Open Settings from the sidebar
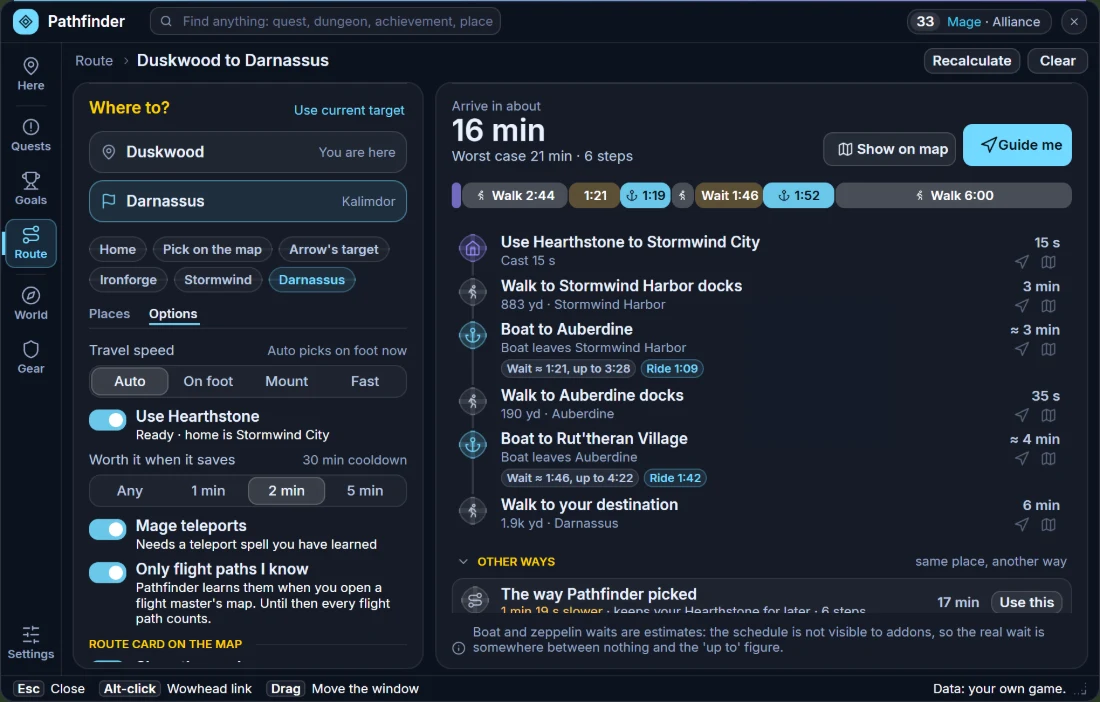 (31, 643)
